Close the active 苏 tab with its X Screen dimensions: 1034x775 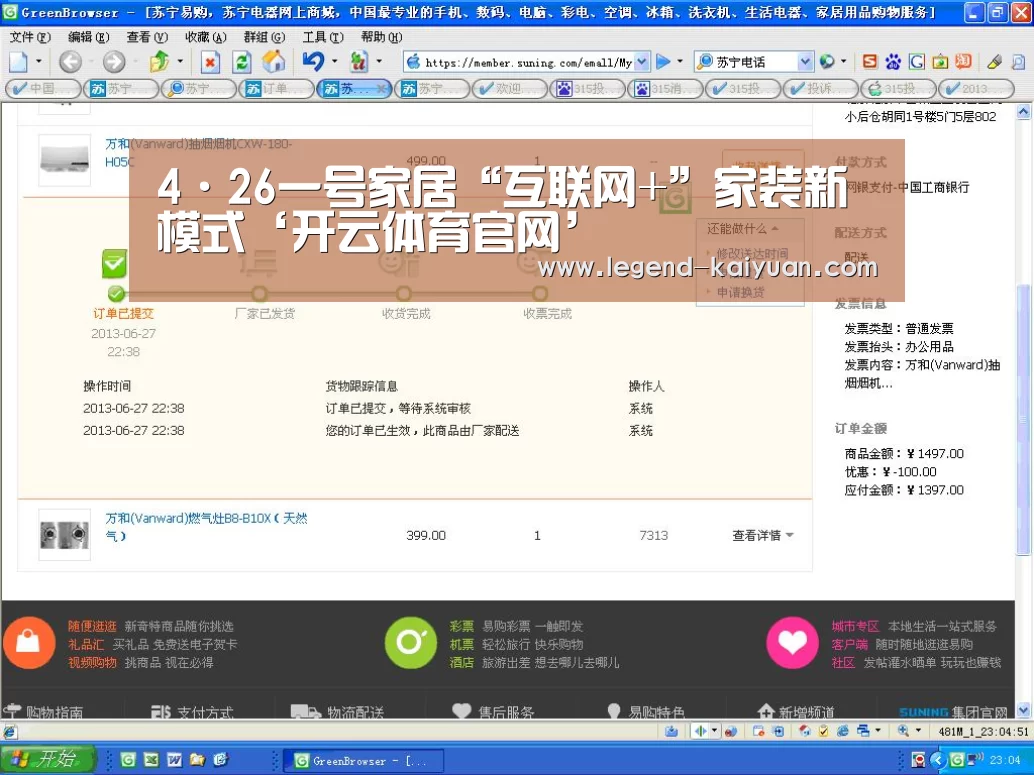[380, 89]
